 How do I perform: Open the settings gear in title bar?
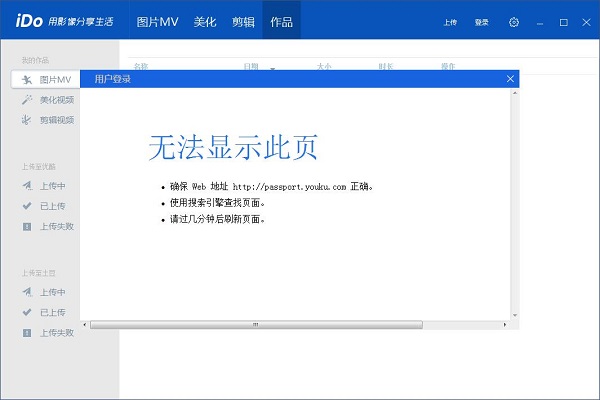coord(514,21)
